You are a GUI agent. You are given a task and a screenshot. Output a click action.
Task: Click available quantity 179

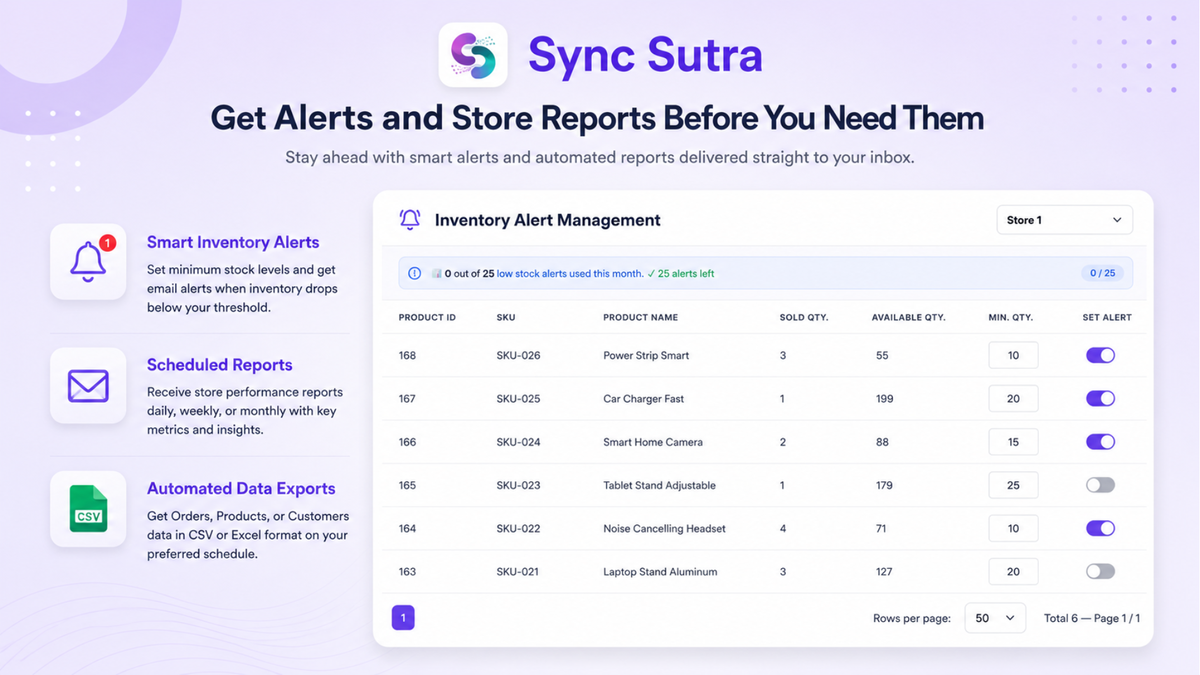tap(884, 485)
